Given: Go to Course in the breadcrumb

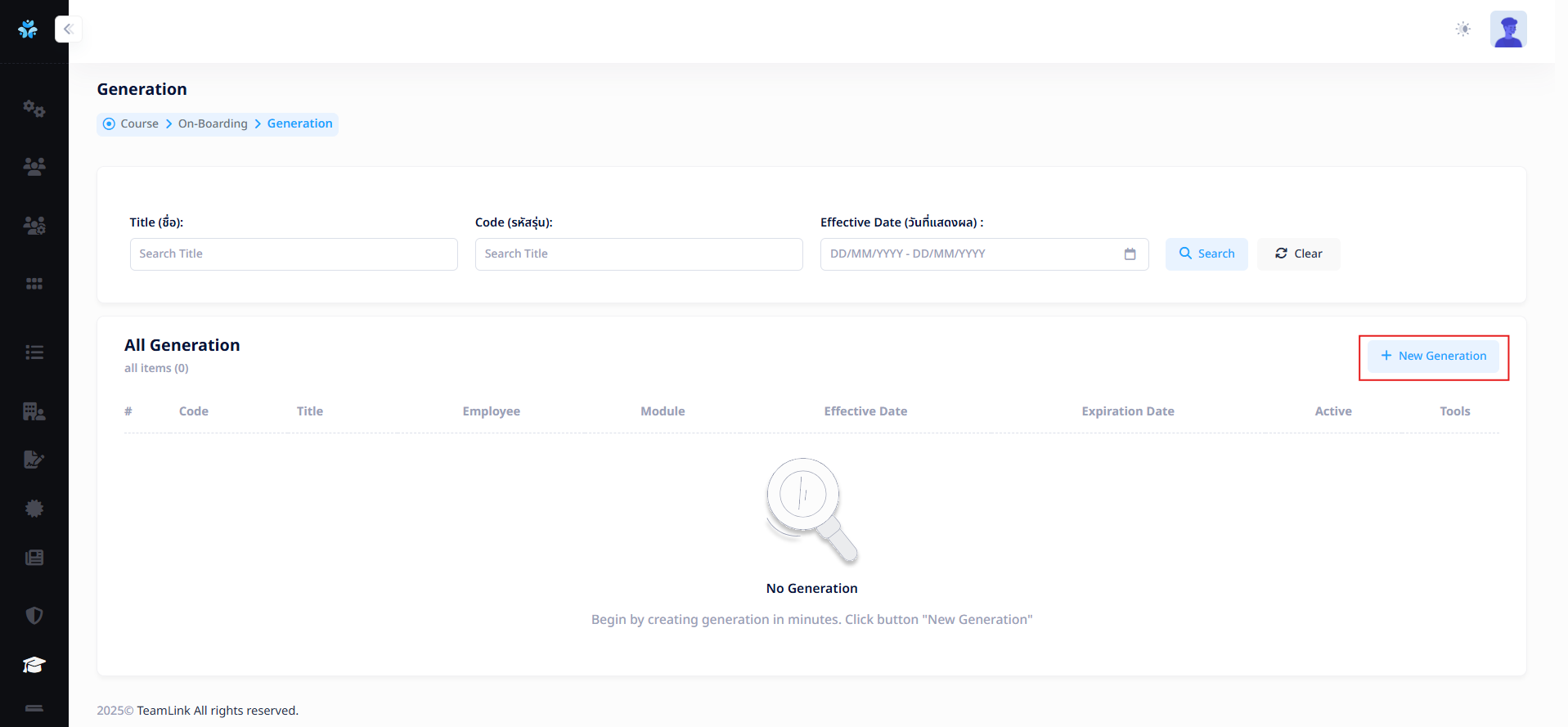Looking at the screenshot, I should [x=139, y=123].
